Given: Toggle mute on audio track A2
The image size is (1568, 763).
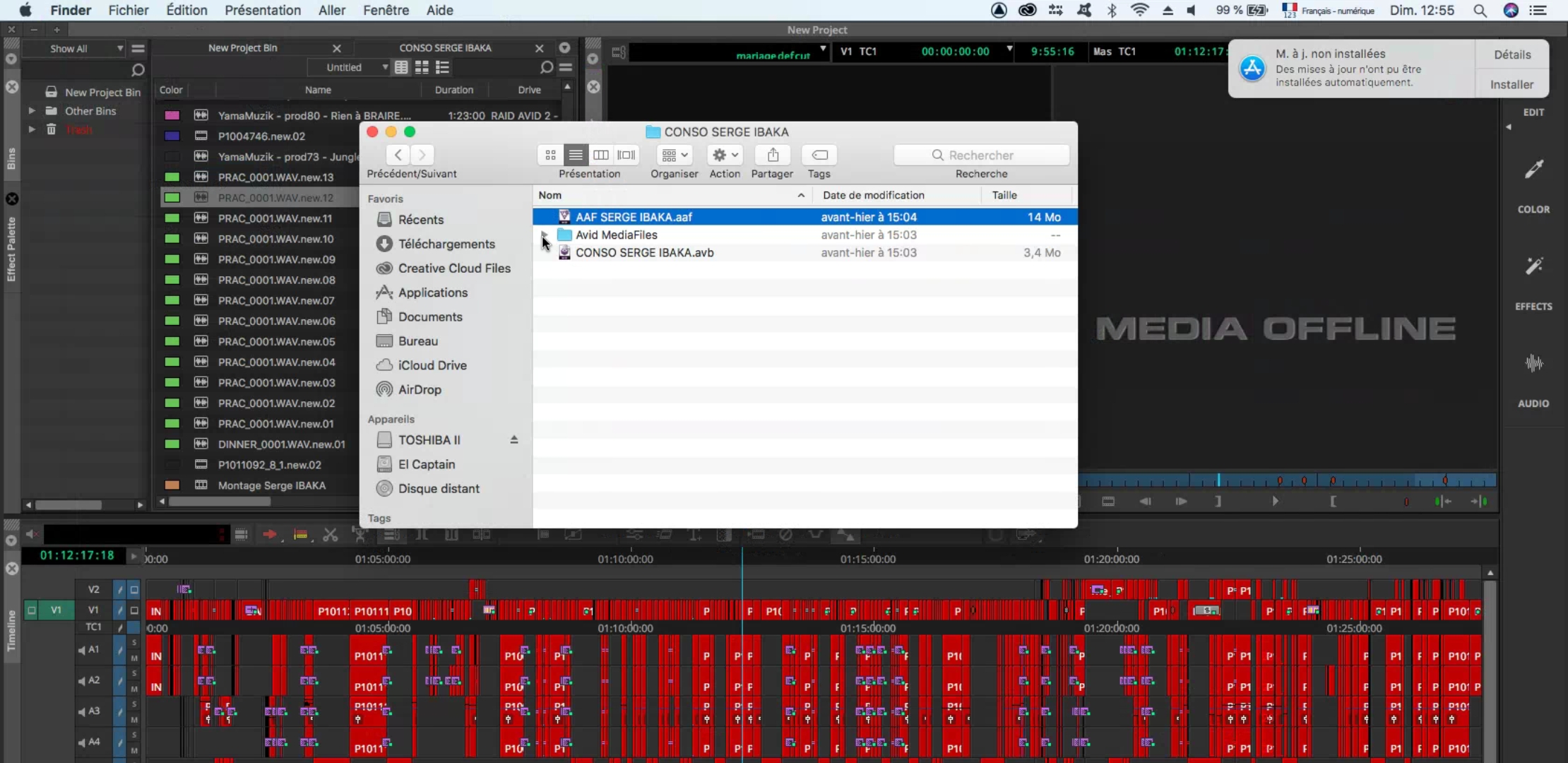Looking at the screenshot, I should pos(134,688).
